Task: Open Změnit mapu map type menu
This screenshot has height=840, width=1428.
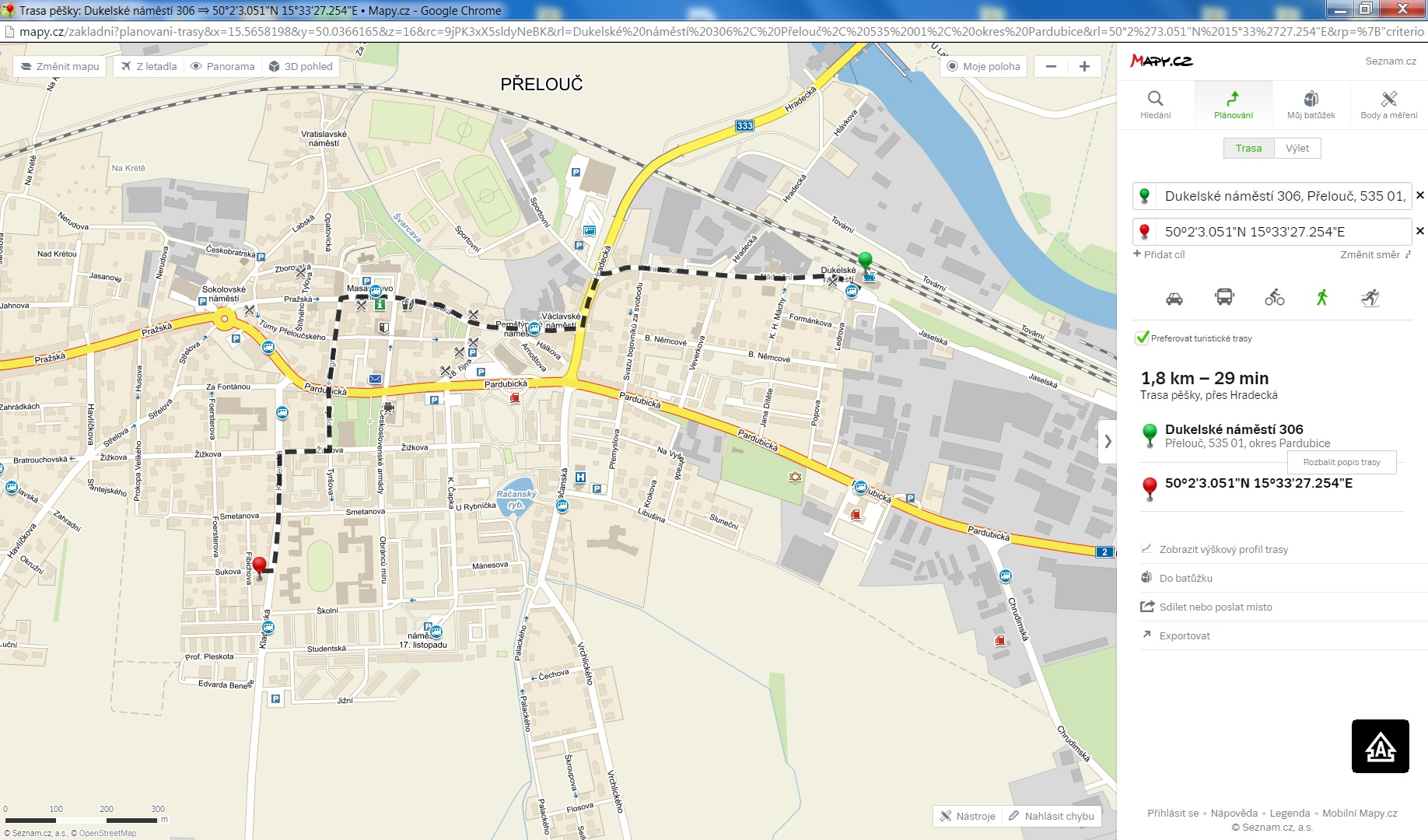Action: click(60, 67)
